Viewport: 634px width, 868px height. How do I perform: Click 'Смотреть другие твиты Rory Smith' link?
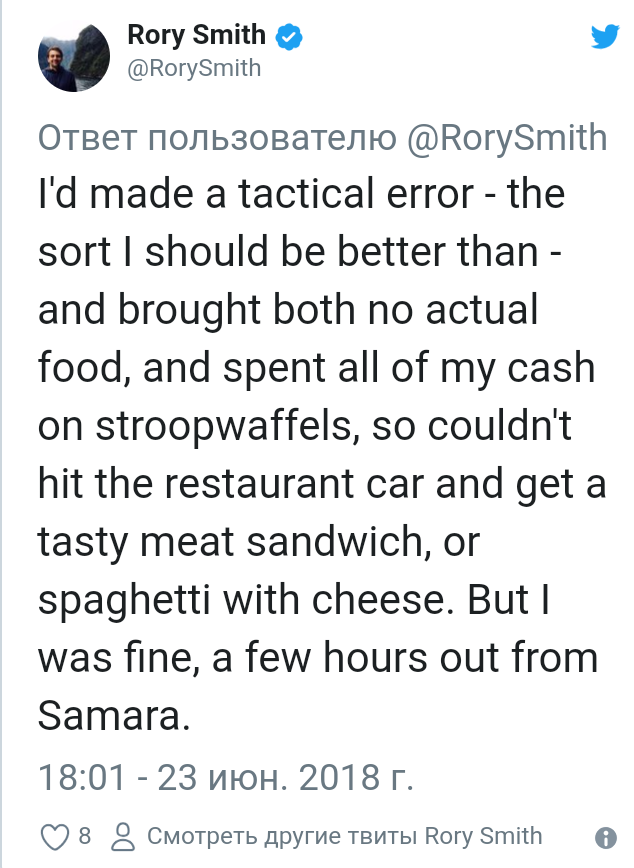344,836
